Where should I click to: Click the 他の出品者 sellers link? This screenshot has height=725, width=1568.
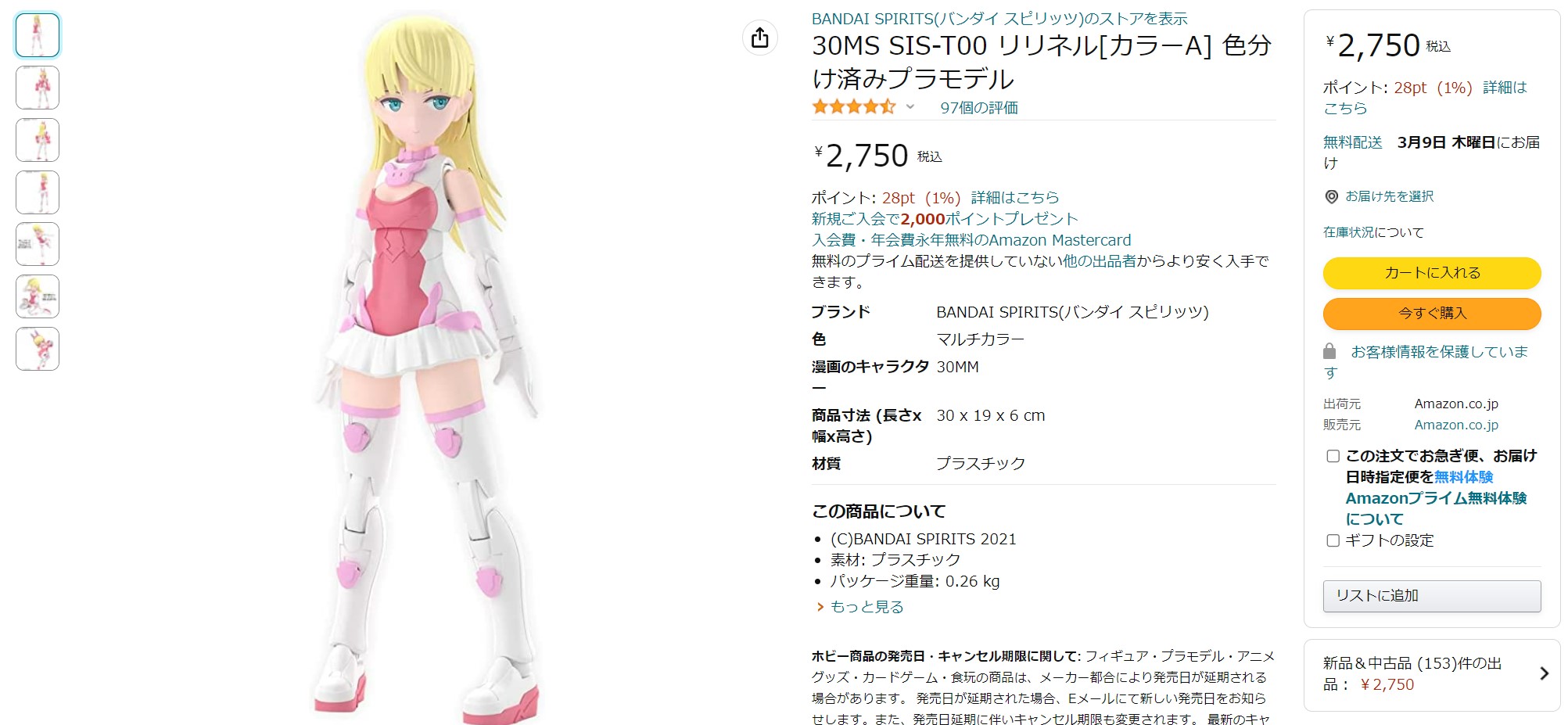pos(1099,261)
